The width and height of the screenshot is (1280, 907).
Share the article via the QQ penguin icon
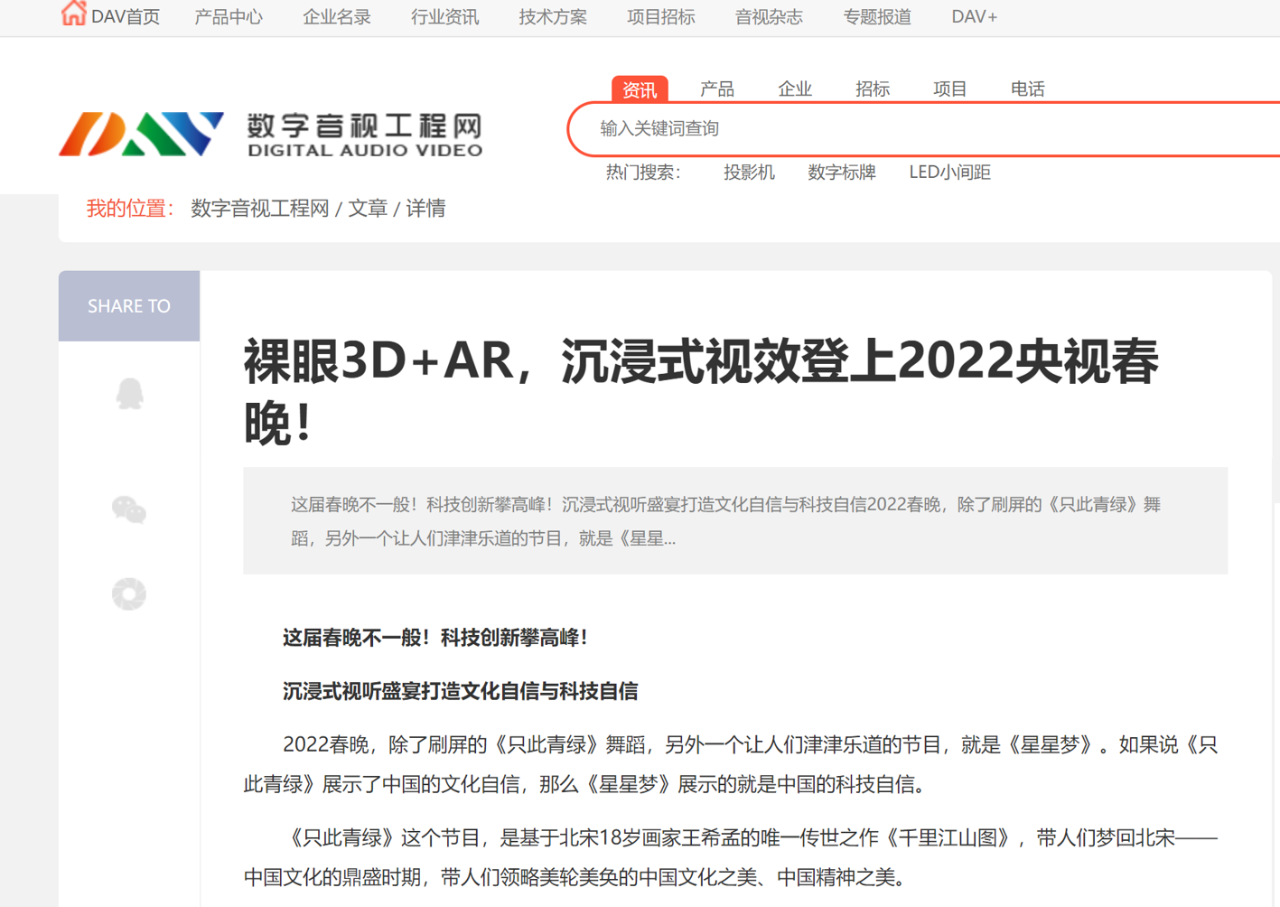(x=129, y=393)
